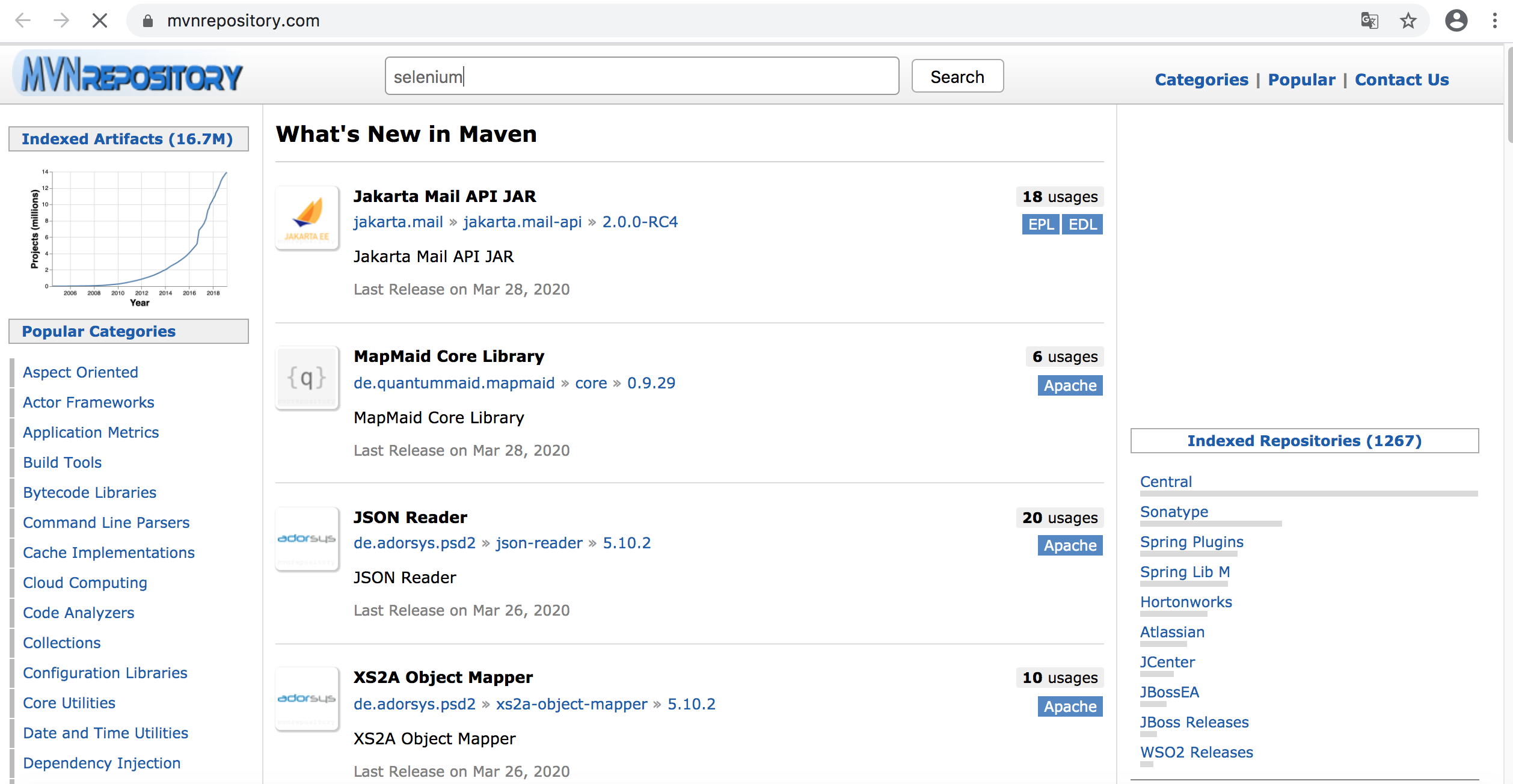Open the WSO2 Releases repository link
Screen dimensions: 1513x784
1197,752
